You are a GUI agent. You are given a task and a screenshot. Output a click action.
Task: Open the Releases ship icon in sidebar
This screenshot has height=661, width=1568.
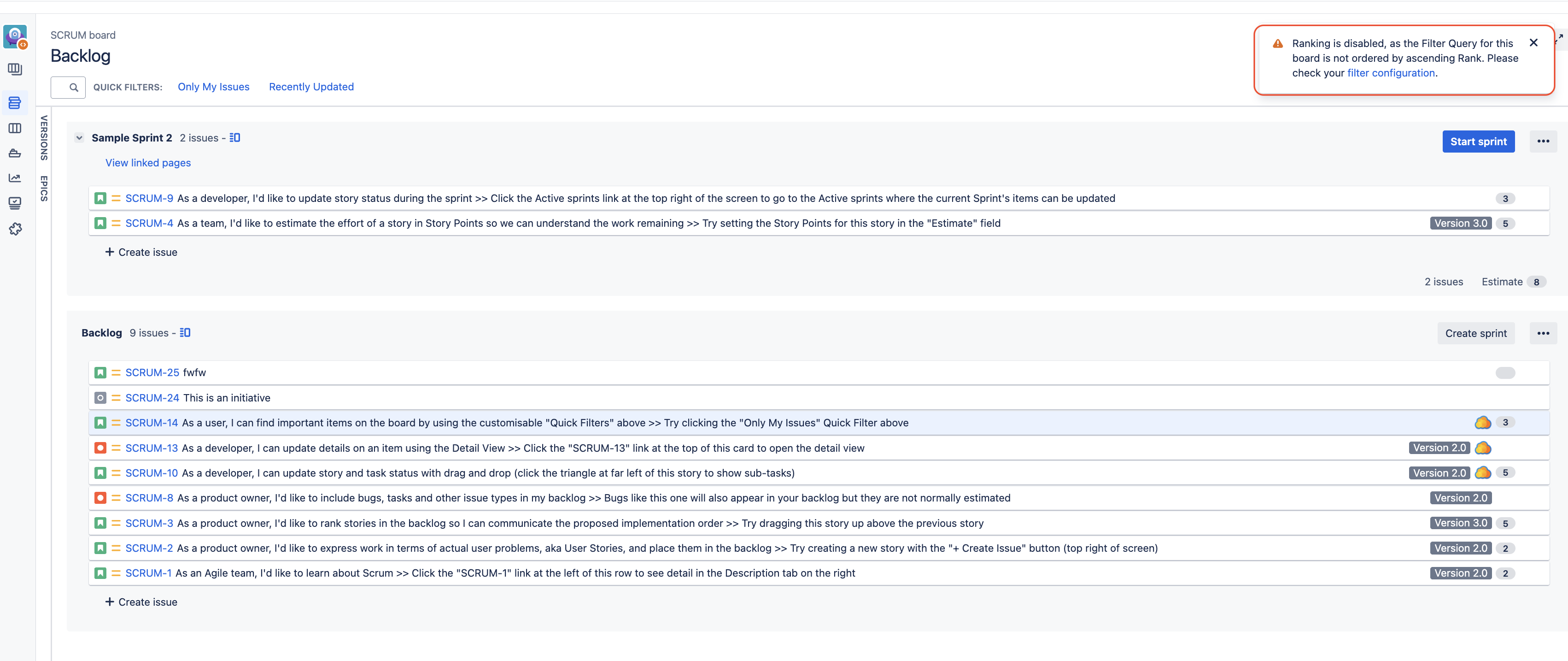click(15, 153)
